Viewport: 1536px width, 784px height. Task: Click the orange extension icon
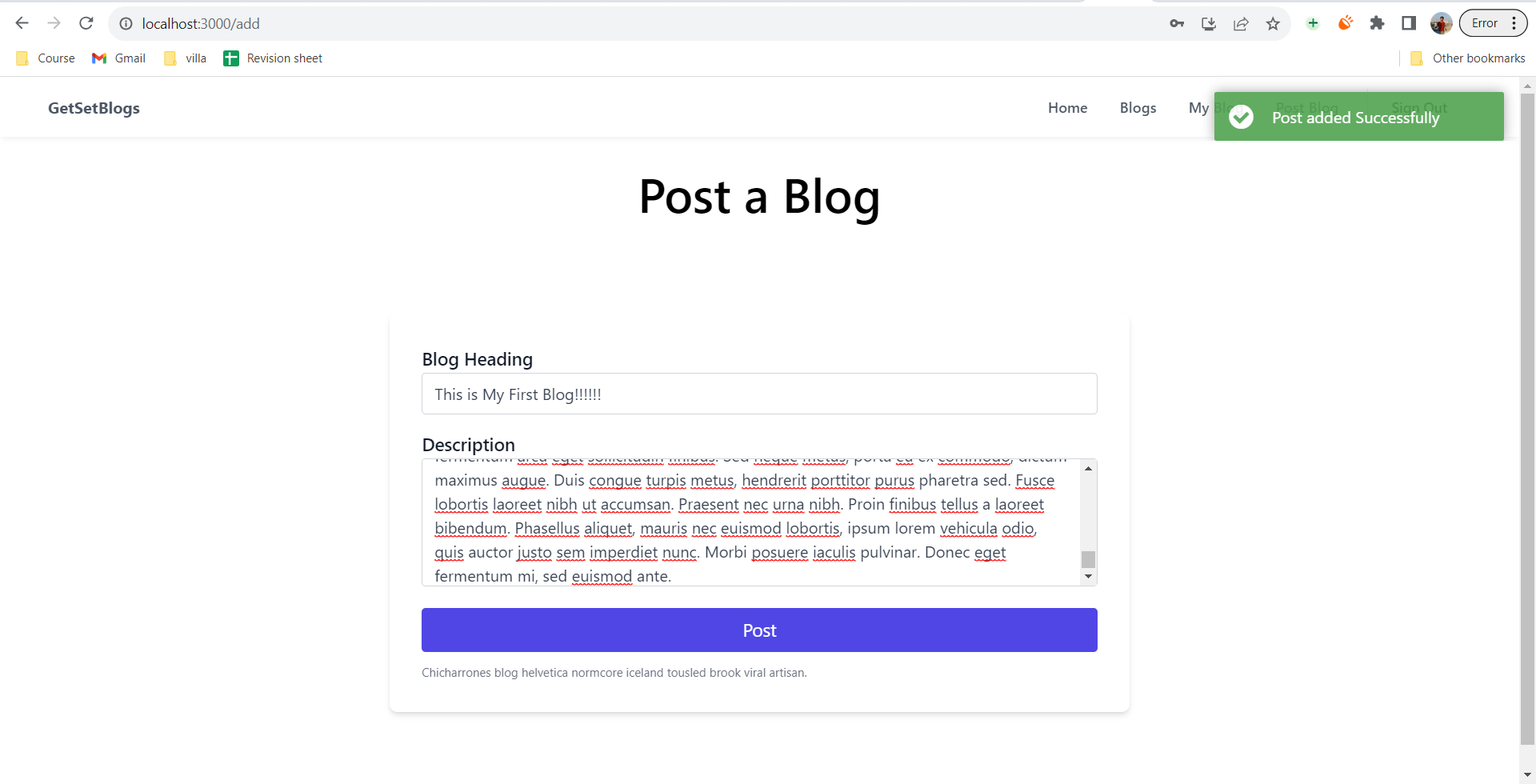click(1345, 23)
